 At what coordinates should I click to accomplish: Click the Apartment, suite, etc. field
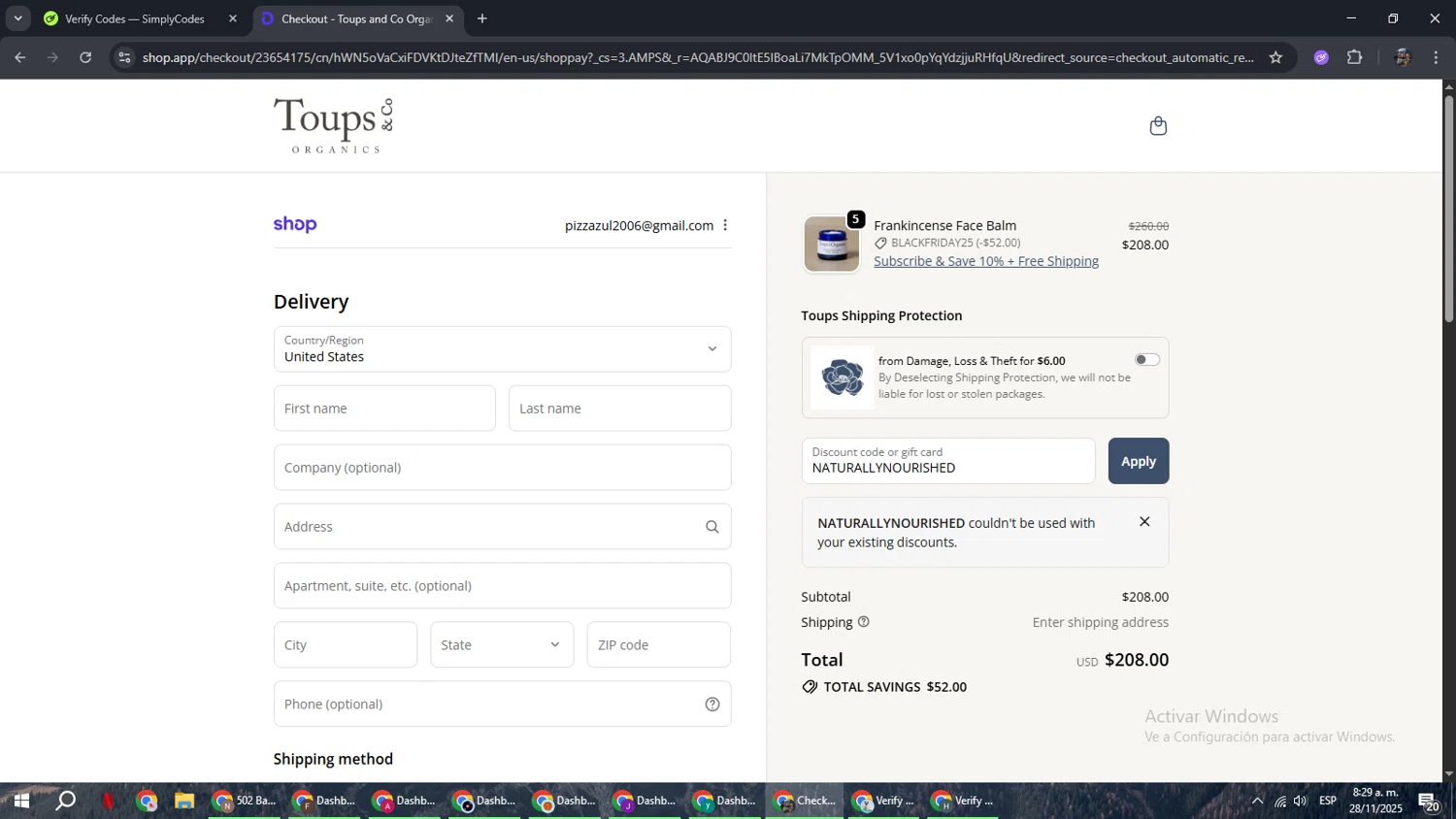pos(502,586)
